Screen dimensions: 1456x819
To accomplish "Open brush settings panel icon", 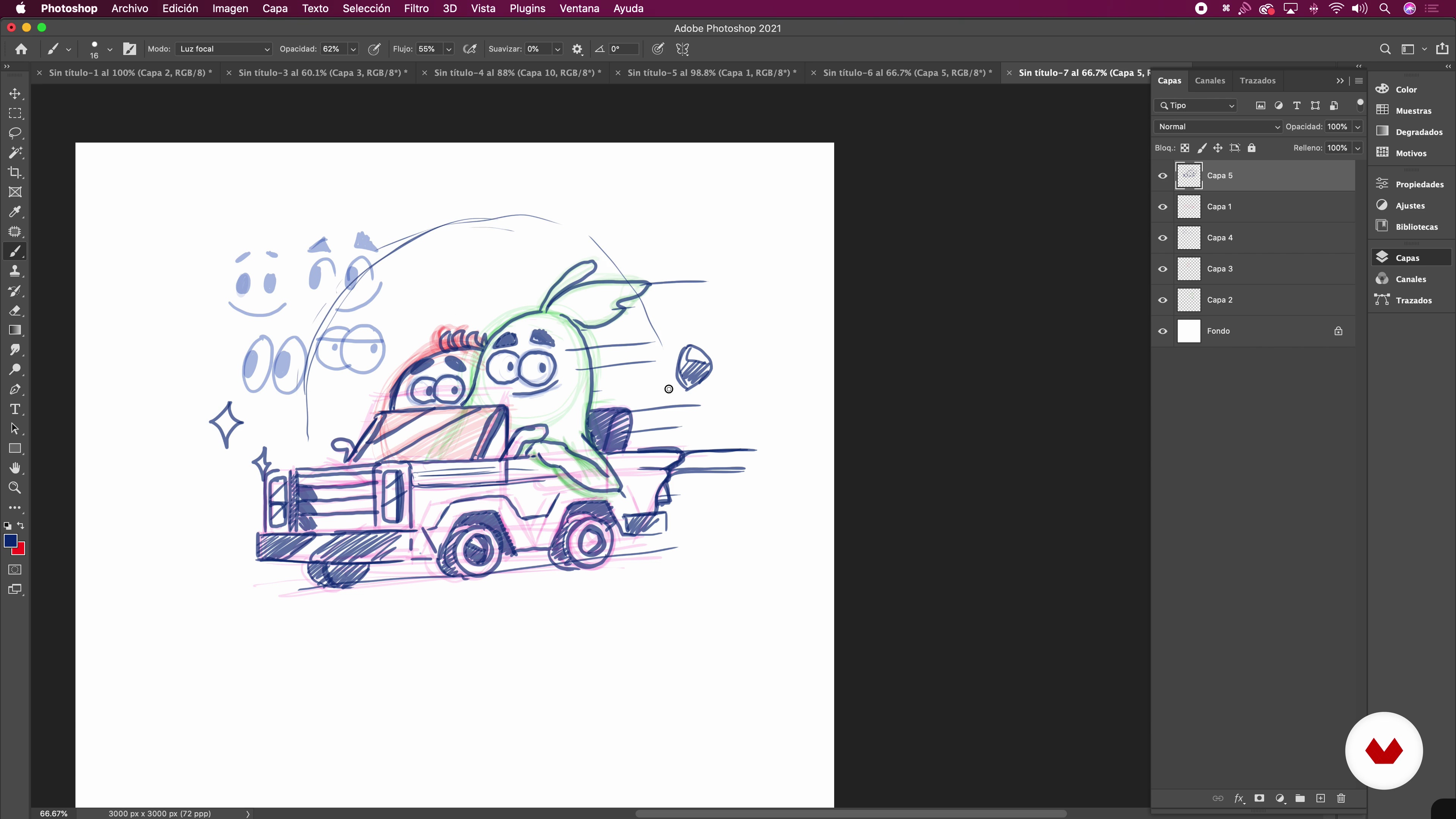I will (x=129, y=49).
